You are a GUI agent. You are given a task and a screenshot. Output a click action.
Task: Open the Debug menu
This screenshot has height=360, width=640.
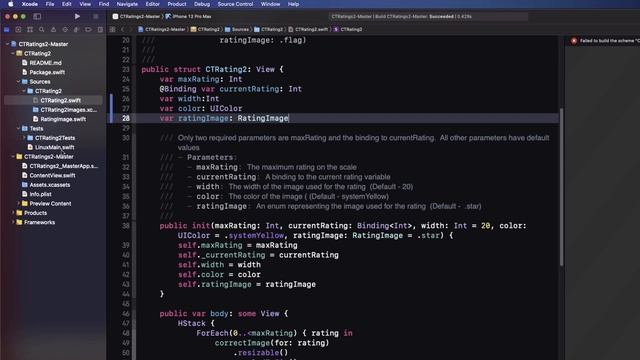click(202, 4)
